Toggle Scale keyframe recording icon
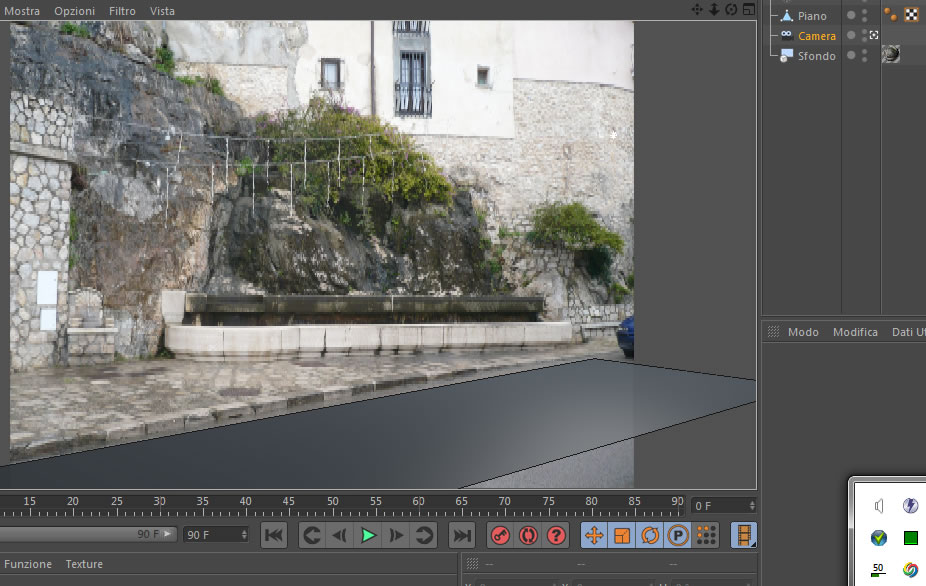926x586 pixels. (622, 536)
